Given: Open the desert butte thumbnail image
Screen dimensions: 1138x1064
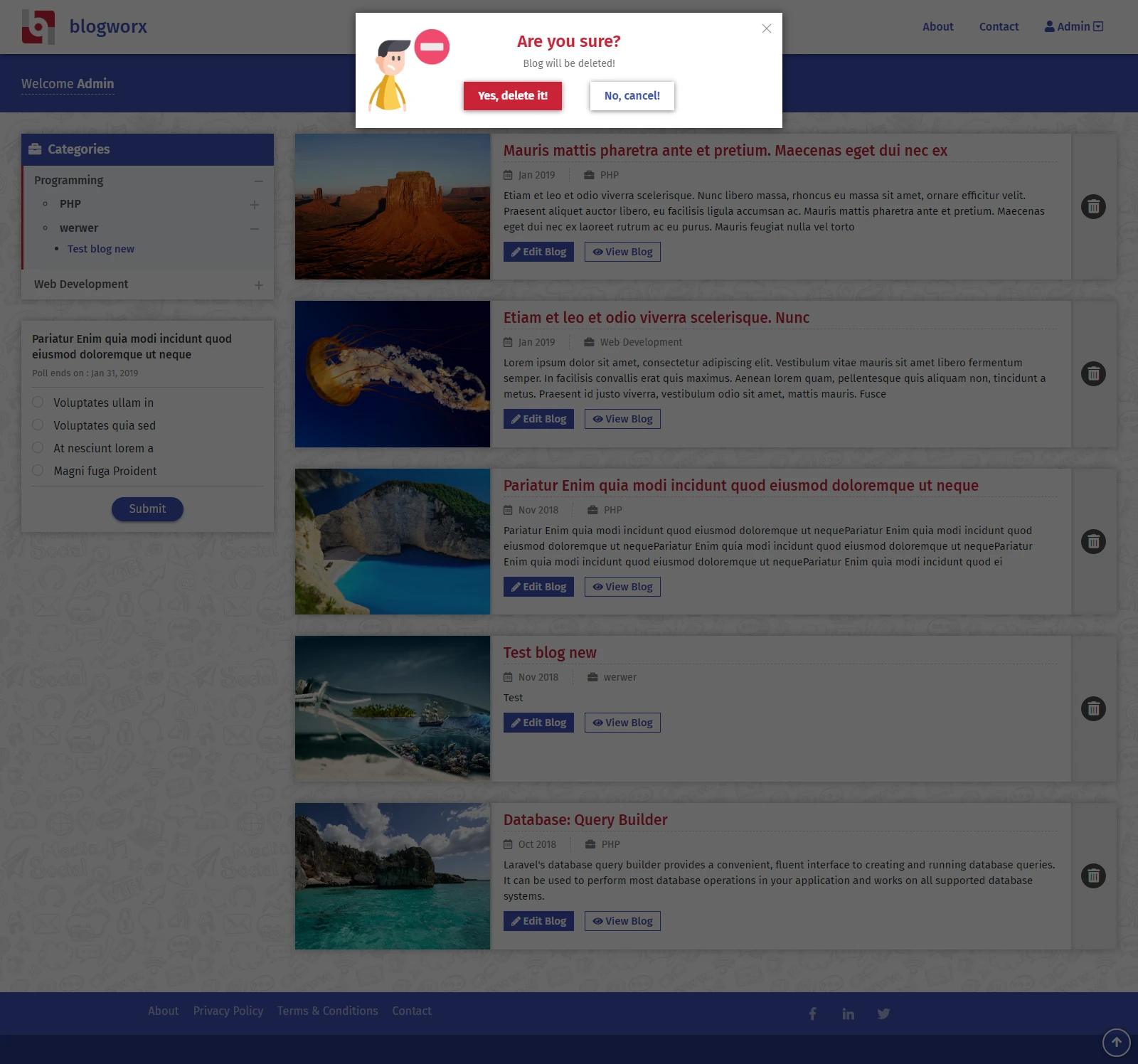Looking at the screenshot, I should (393, 206).
